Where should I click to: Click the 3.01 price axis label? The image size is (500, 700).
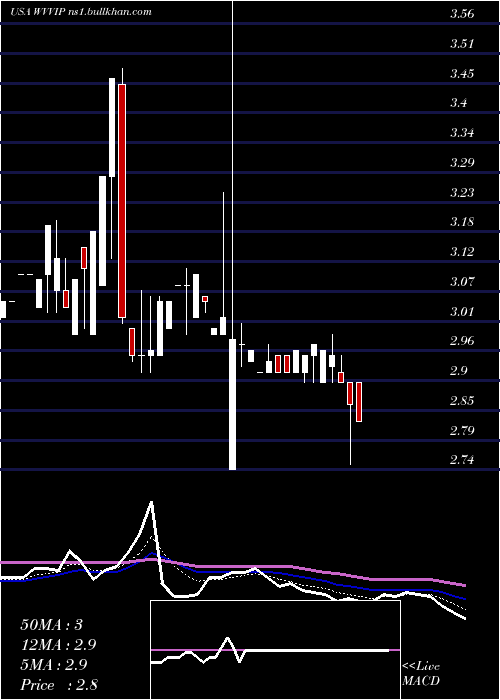pos(462,311)
